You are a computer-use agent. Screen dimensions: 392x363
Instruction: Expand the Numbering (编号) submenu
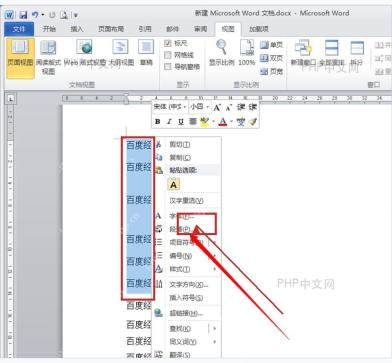[x=215, y=256]
